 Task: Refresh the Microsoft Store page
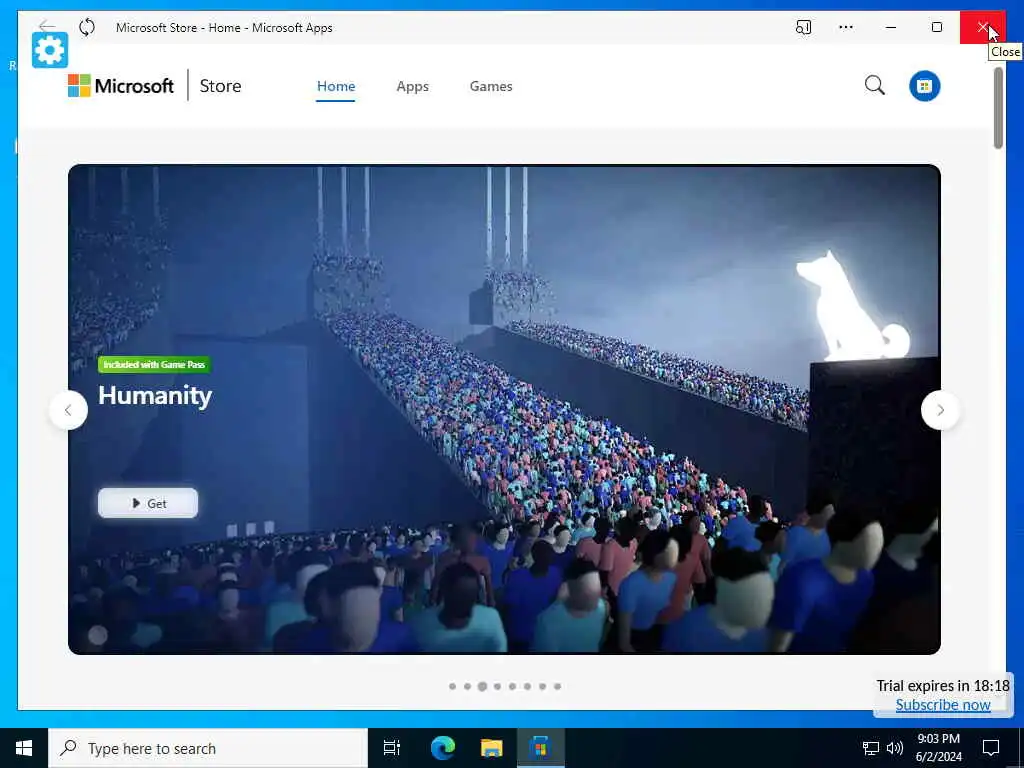[x=87, y=27]
